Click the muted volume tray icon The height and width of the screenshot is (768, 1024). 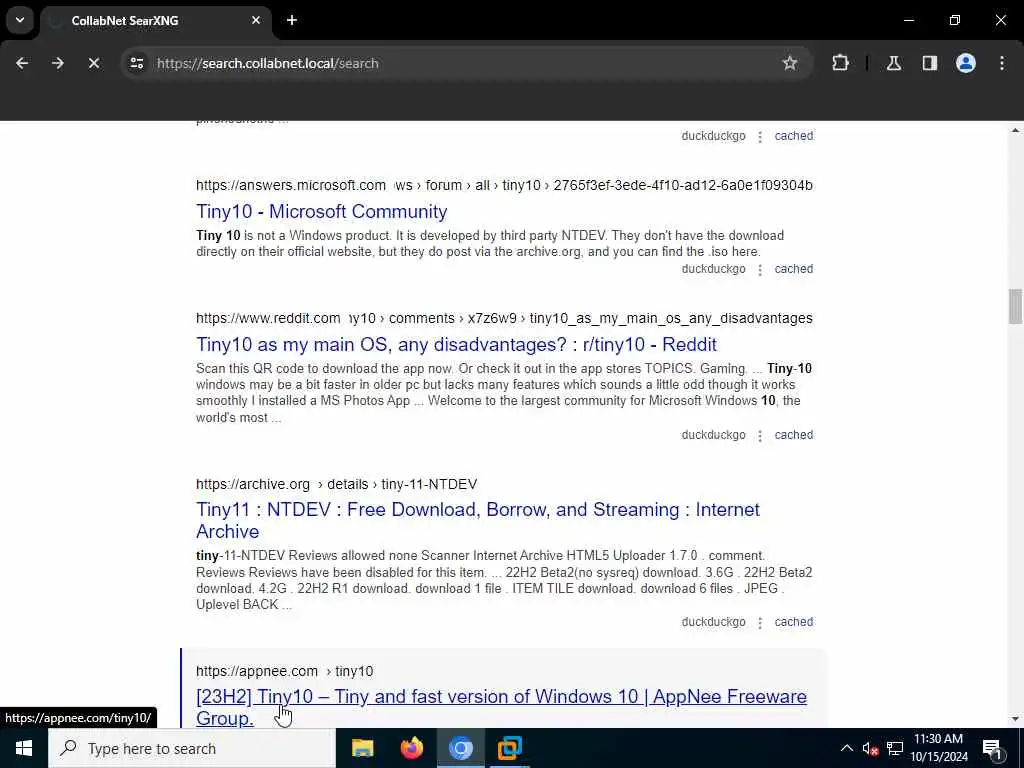[x=870, y=748]
